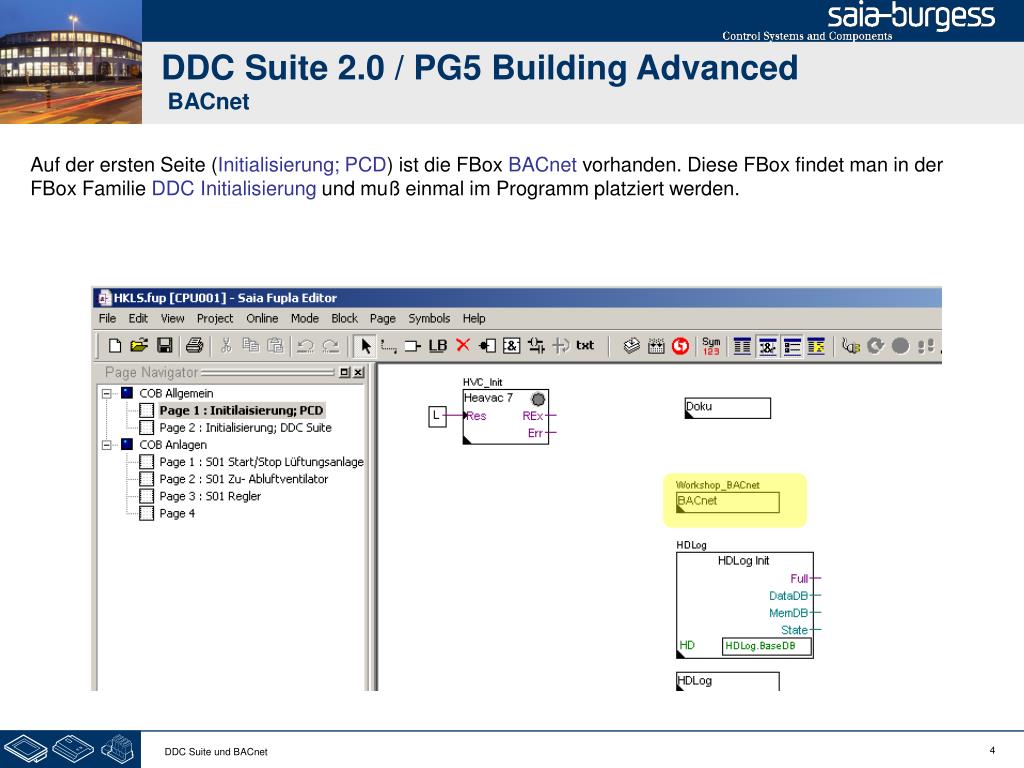Viewport: 1024px width, 768px height.
Task: Open the Block menu
Action: 344,318
